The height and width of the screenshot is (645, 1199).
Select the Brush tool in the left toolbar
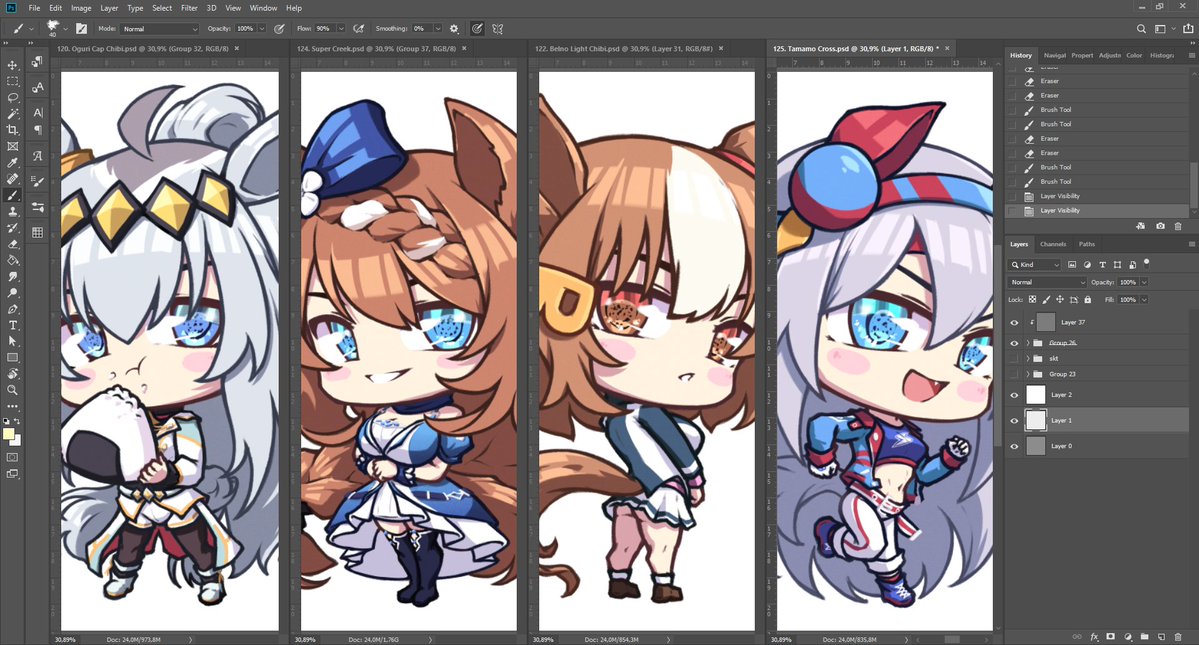tap(12, 196)
